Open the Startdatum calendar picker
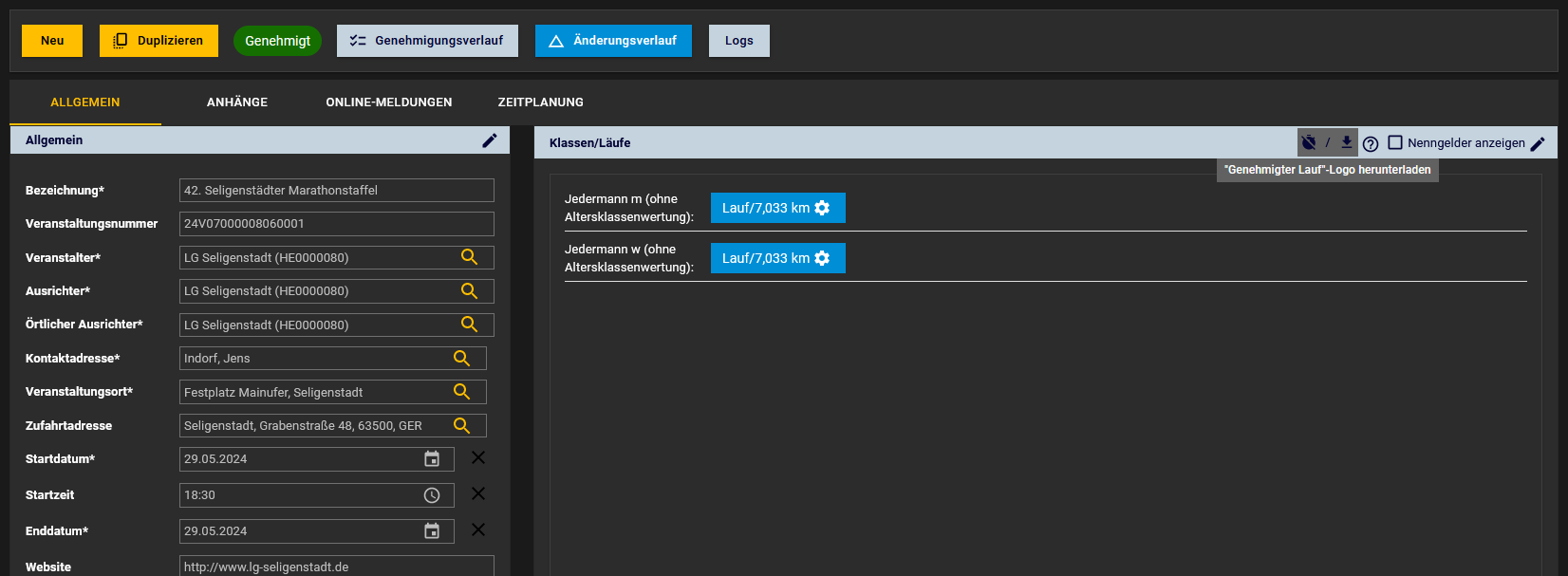Screen dimensions: 1568x576 (x=432, y=459)
